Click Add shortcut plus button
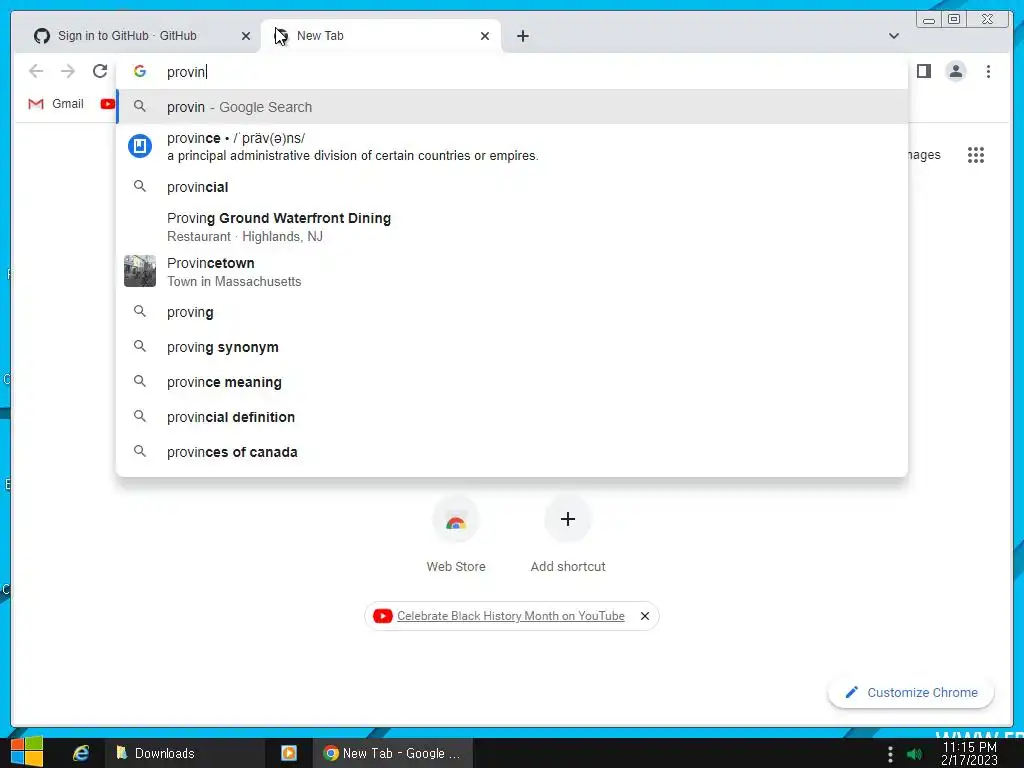Screen dimensions: 1024x768 568,519
